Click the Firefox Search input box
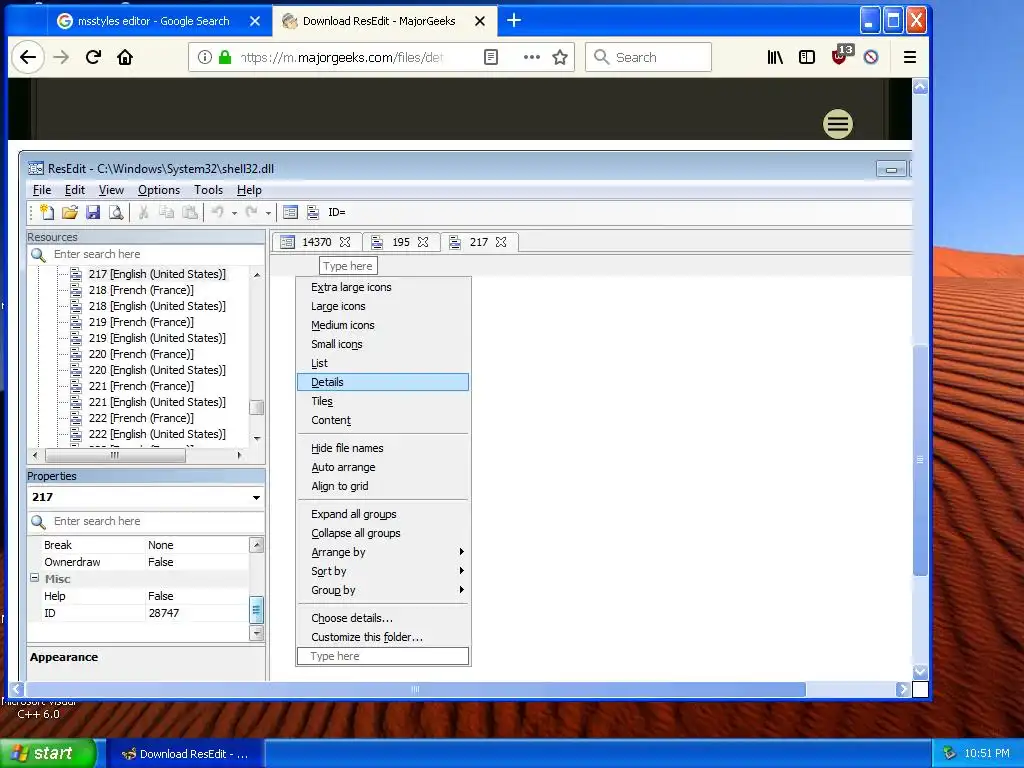Image resolution: width=1024 pixels, height=768 pixels. point(648,57)
